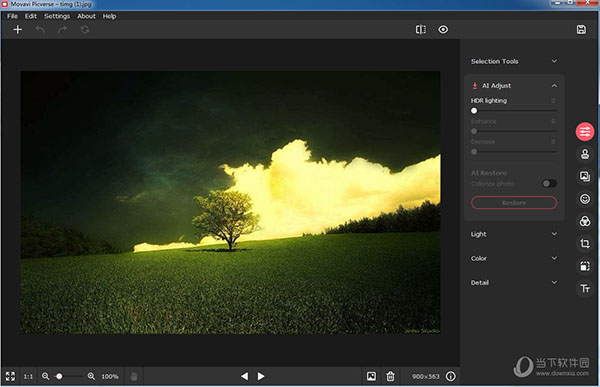
Task: Select the red Adjust sliders icon
Action: (x=585, y=132)
